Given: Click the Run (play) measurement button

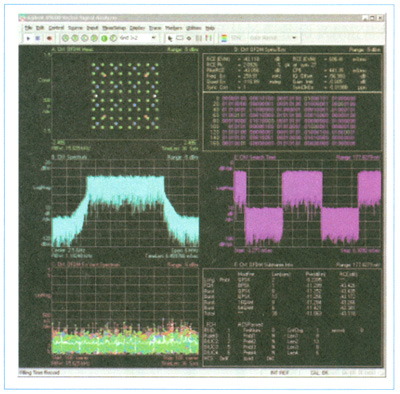Looking at the screenshot, I should click(x=28, y=38).
